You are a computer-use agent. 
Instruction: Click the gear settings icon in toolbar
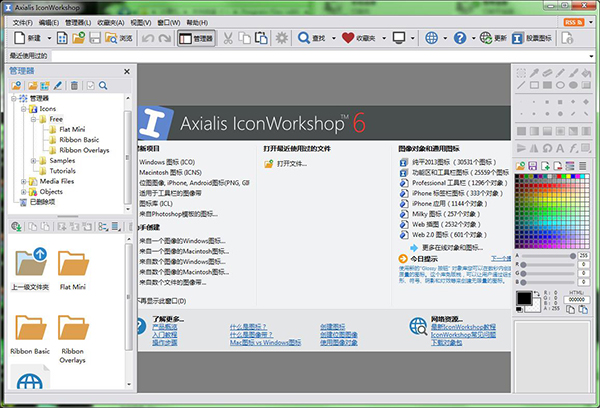coord(282,38)
